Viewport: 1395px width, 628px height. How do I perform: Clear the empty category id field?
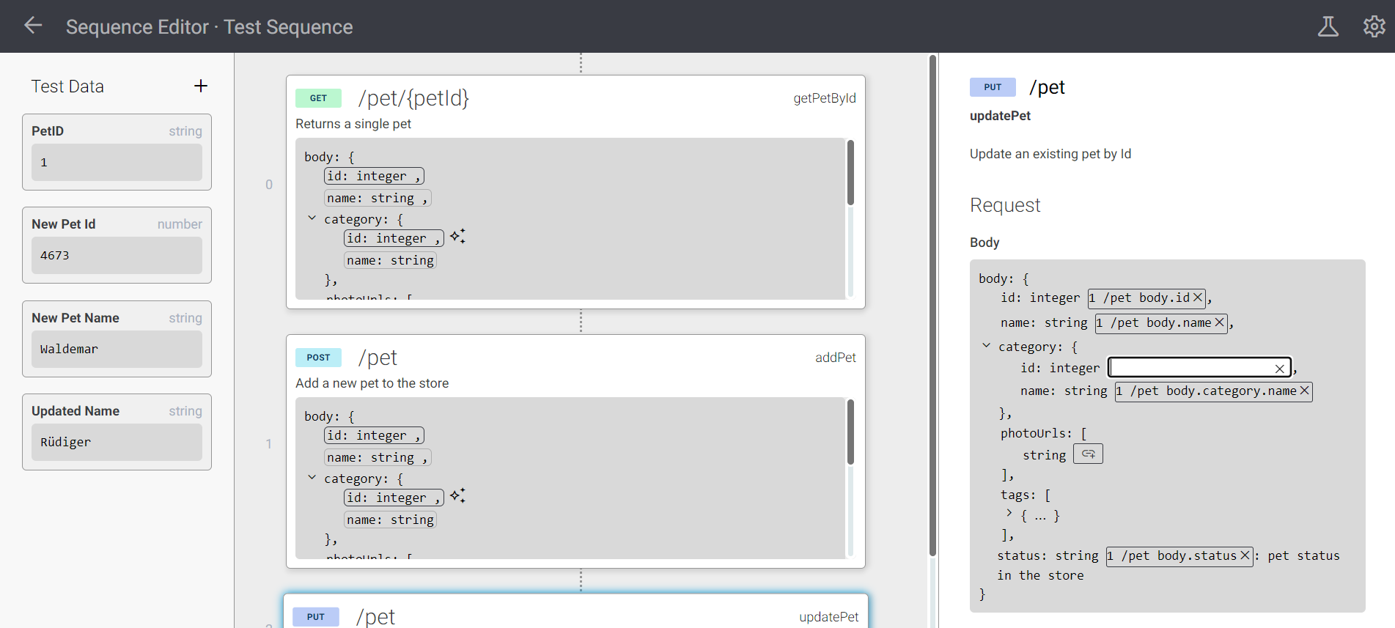click(1279, 369)
